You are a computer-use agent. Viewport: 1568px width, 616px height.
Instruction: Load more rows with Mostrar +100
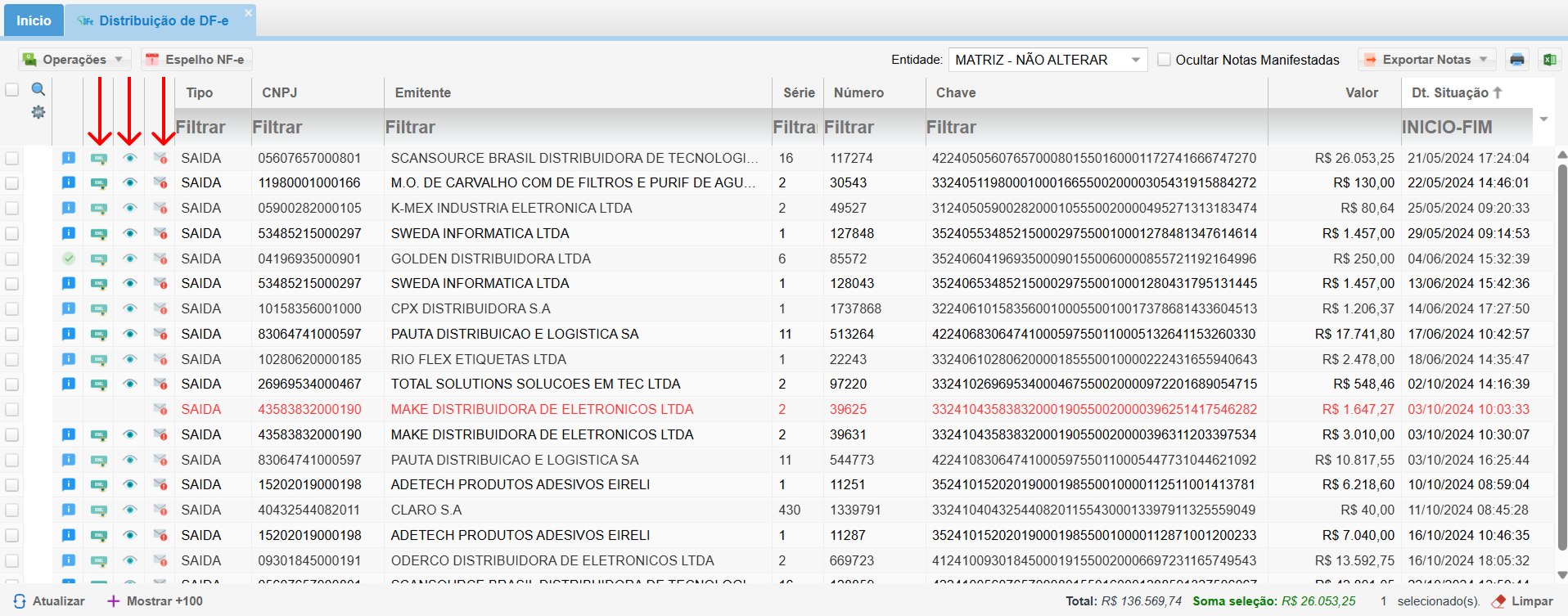[x=155, y=601]
